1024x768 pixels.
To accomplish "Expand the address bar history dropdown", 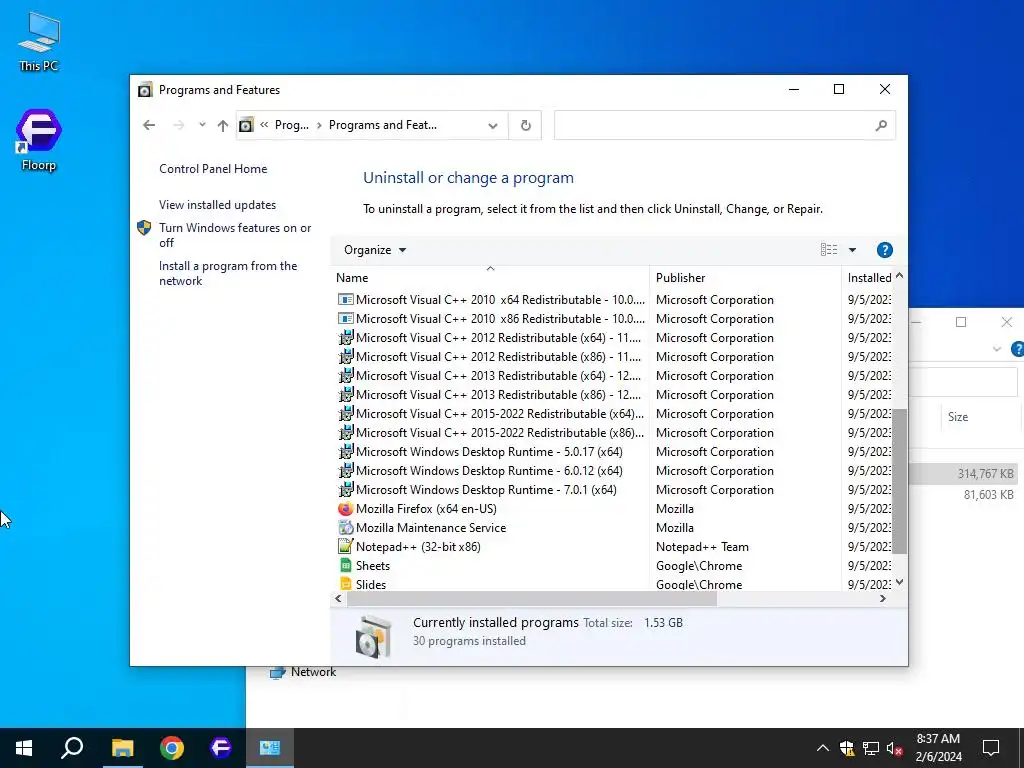I will point(493,125).
